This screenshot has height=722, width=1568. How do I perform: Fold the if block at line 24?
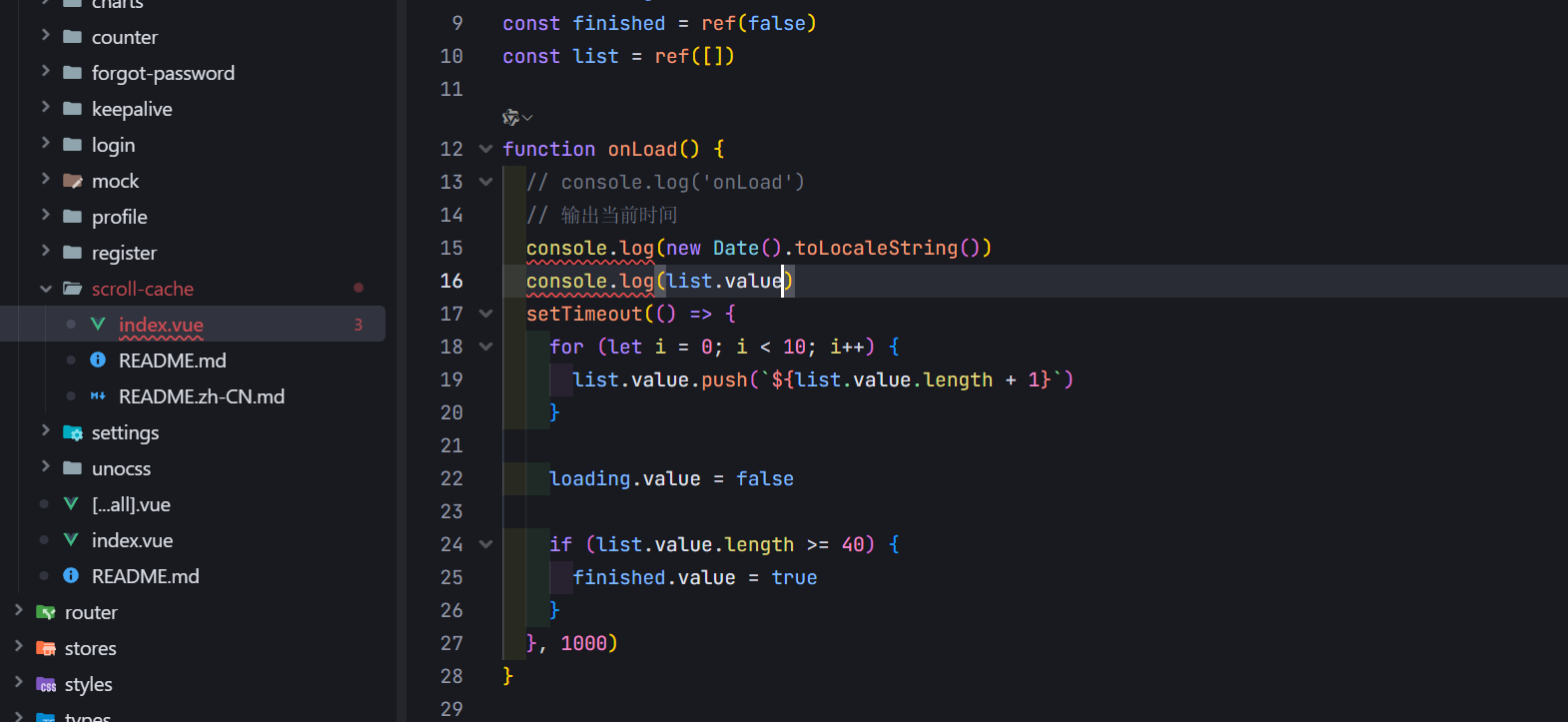[486, 544]
